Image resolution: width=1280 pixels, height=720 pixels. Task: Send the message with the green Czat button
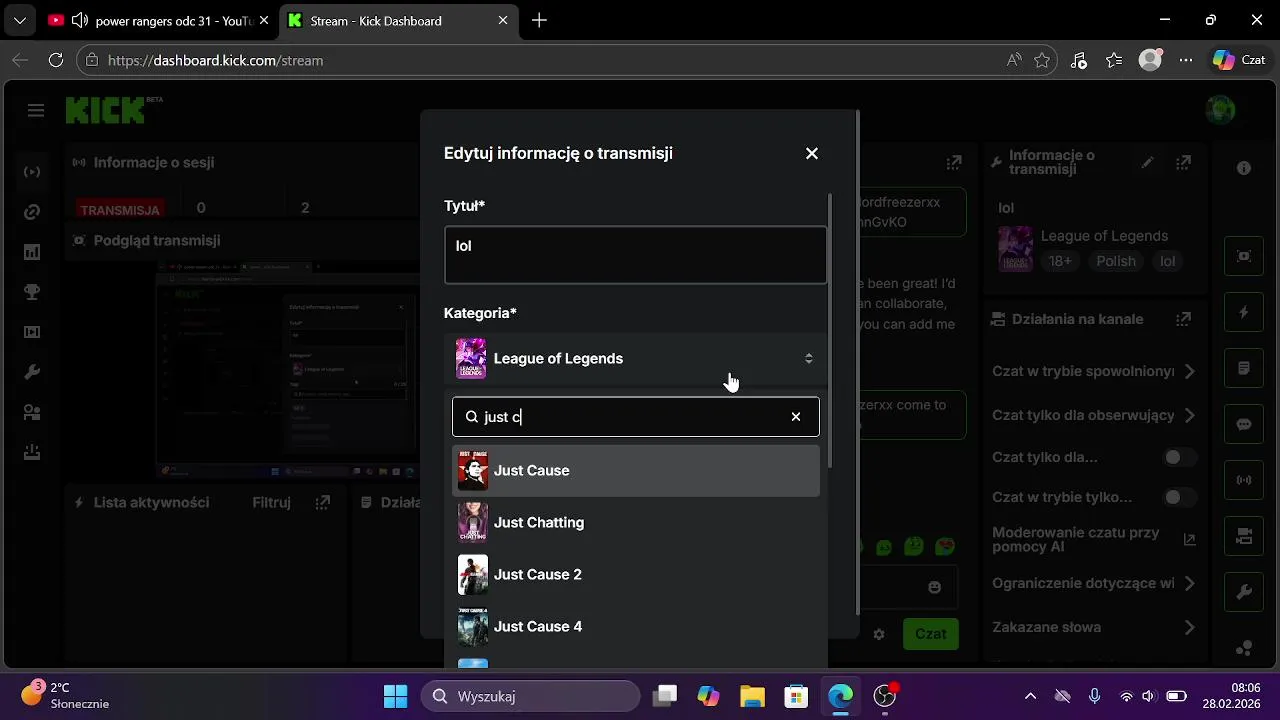point(930,634)
